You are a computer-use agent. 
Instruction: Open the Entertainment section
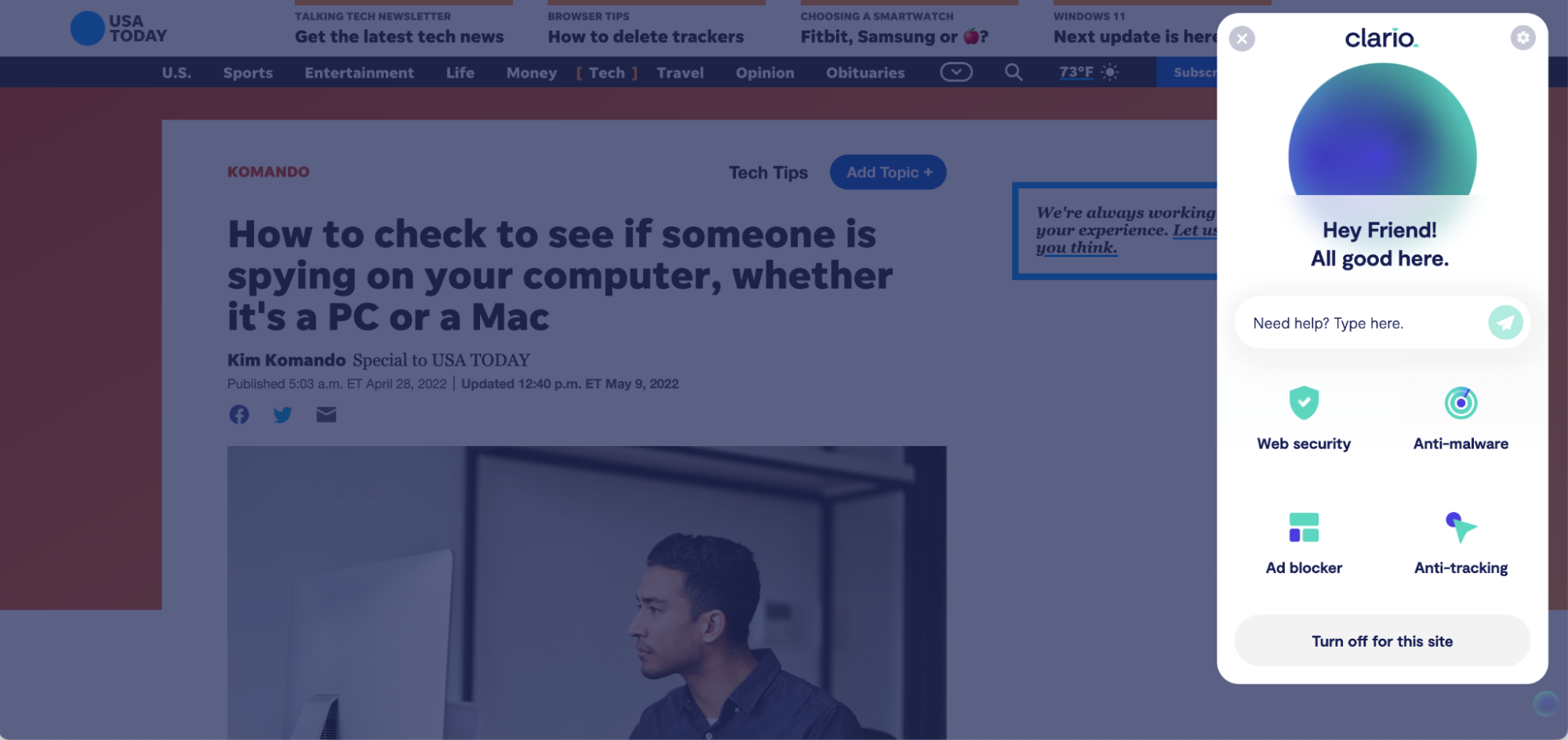pyautogui.click(x=359, y=73)
